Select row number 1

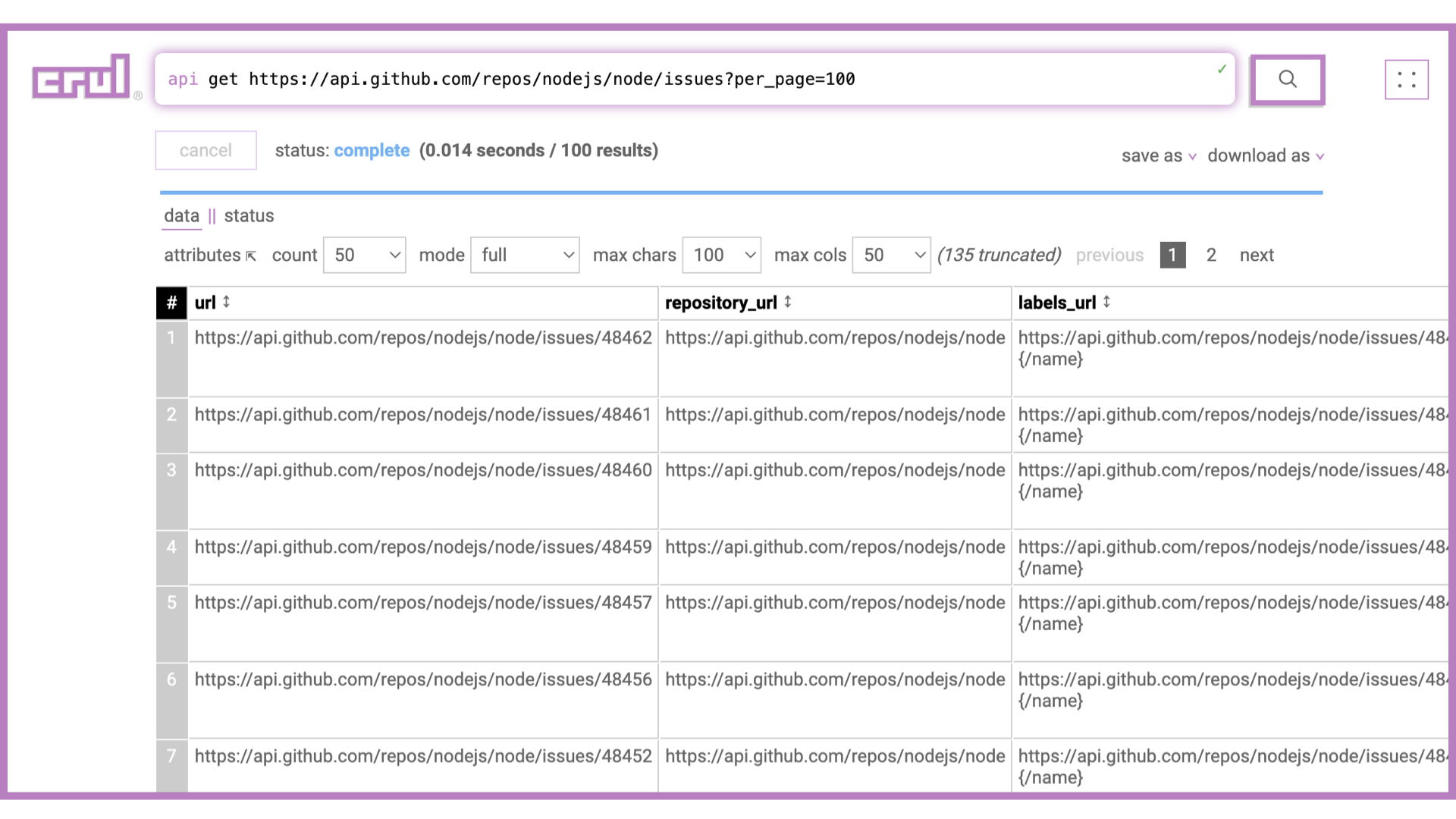pyautogui.click(x=172, y=358)
